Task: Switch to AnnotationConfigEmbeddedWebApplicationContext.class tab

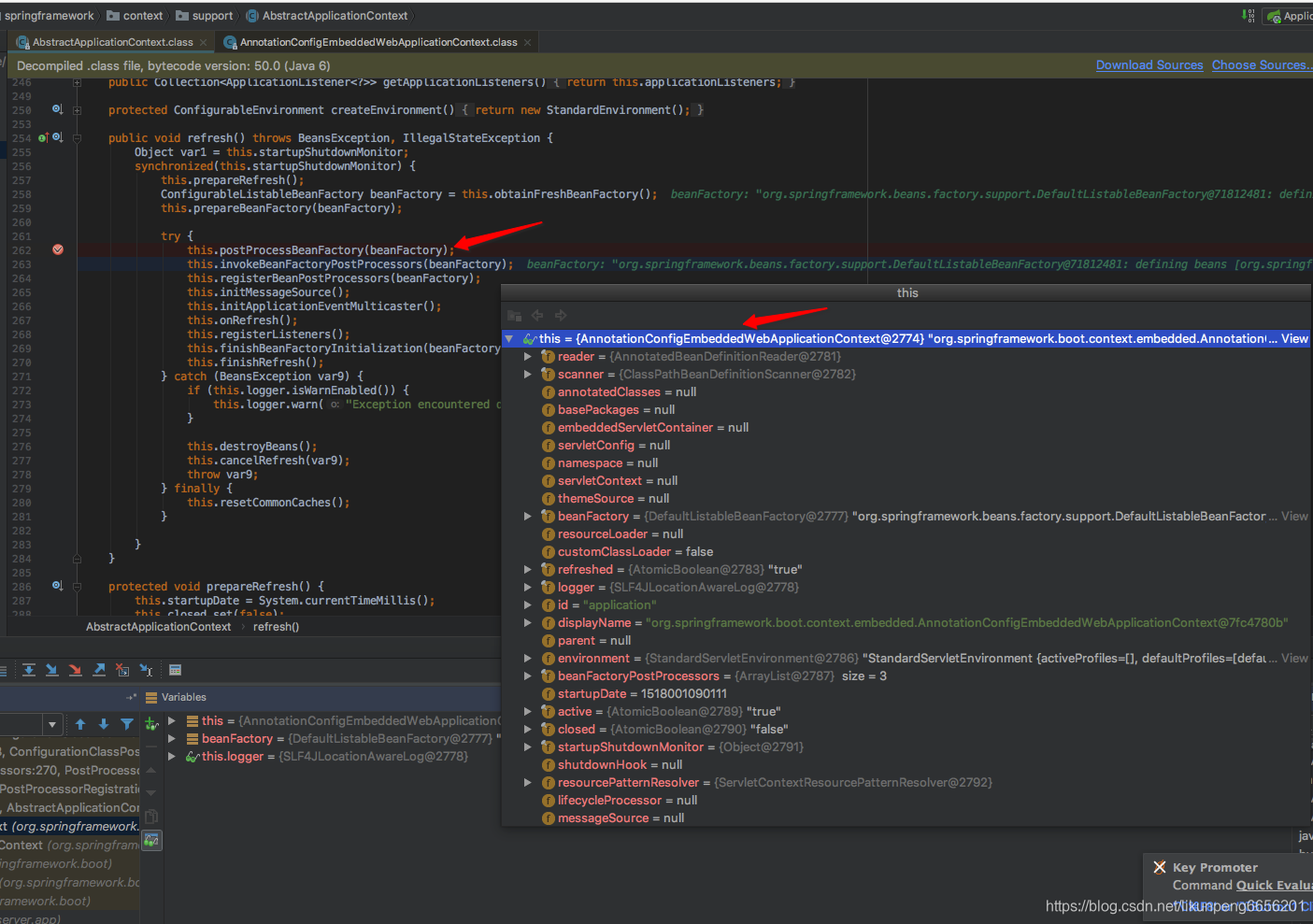Action: pyautogui.click(x=378, y=42)
